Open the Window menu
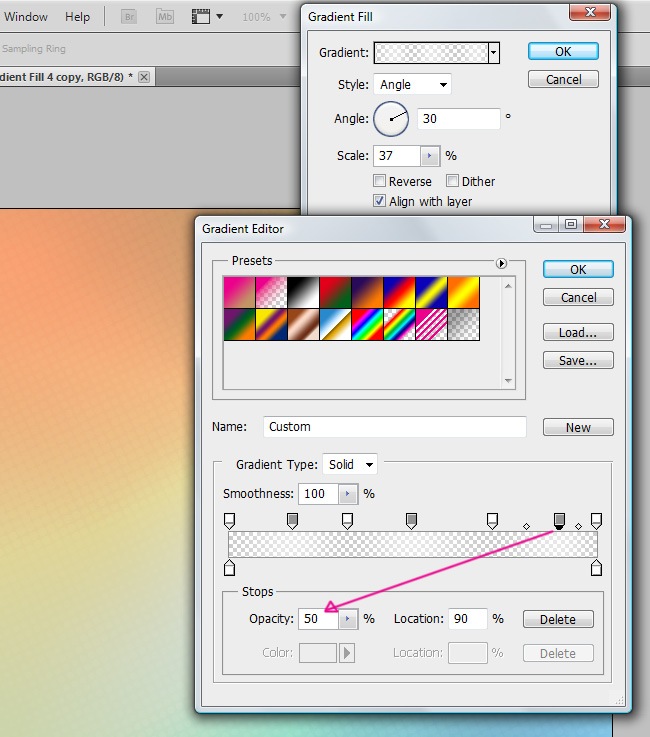The width and height of the screenshot is (650, 737). pos(26,17)
